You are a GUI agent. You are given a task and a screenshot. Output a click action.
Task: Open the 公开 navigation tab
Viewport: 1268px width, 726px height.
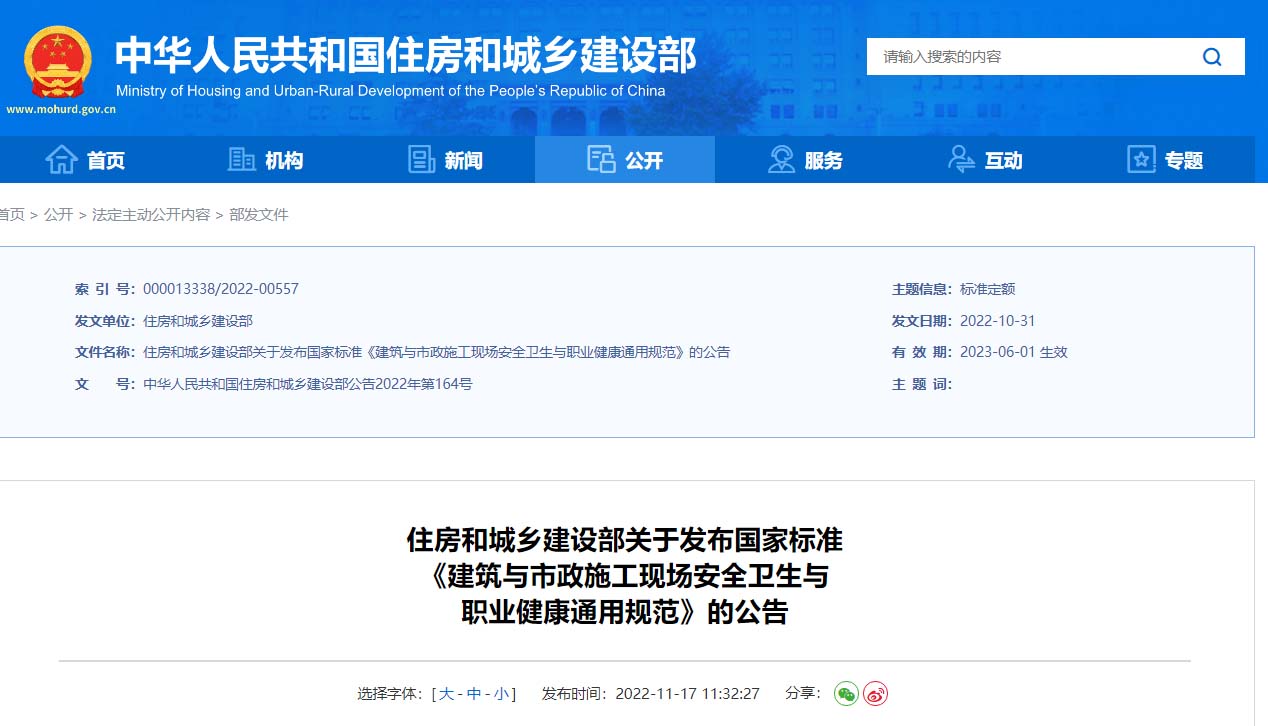(625, 160)
